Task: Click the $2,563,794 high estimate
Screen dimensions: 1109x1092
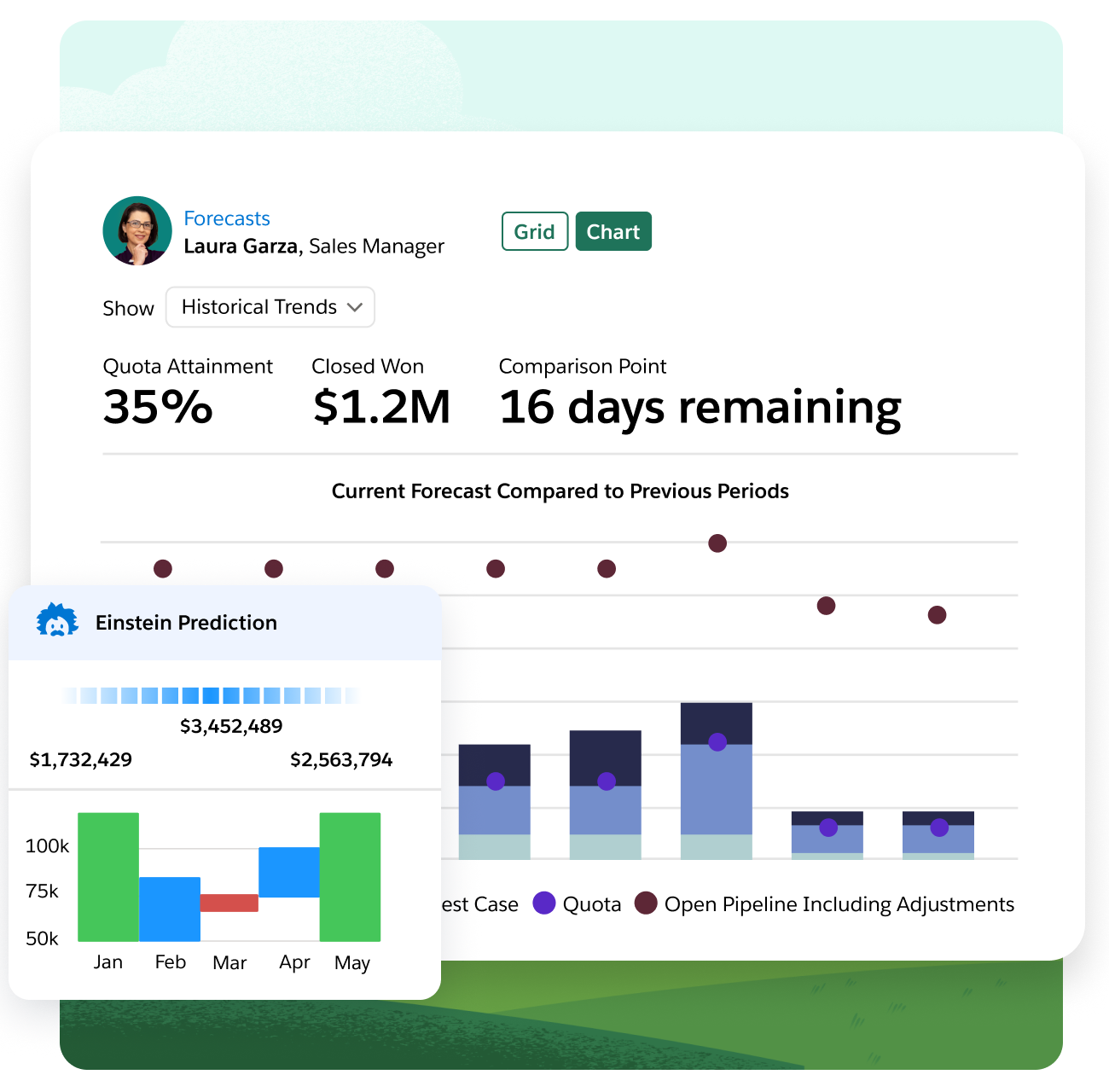Action: pyautogui.click(x=341, y=759)
